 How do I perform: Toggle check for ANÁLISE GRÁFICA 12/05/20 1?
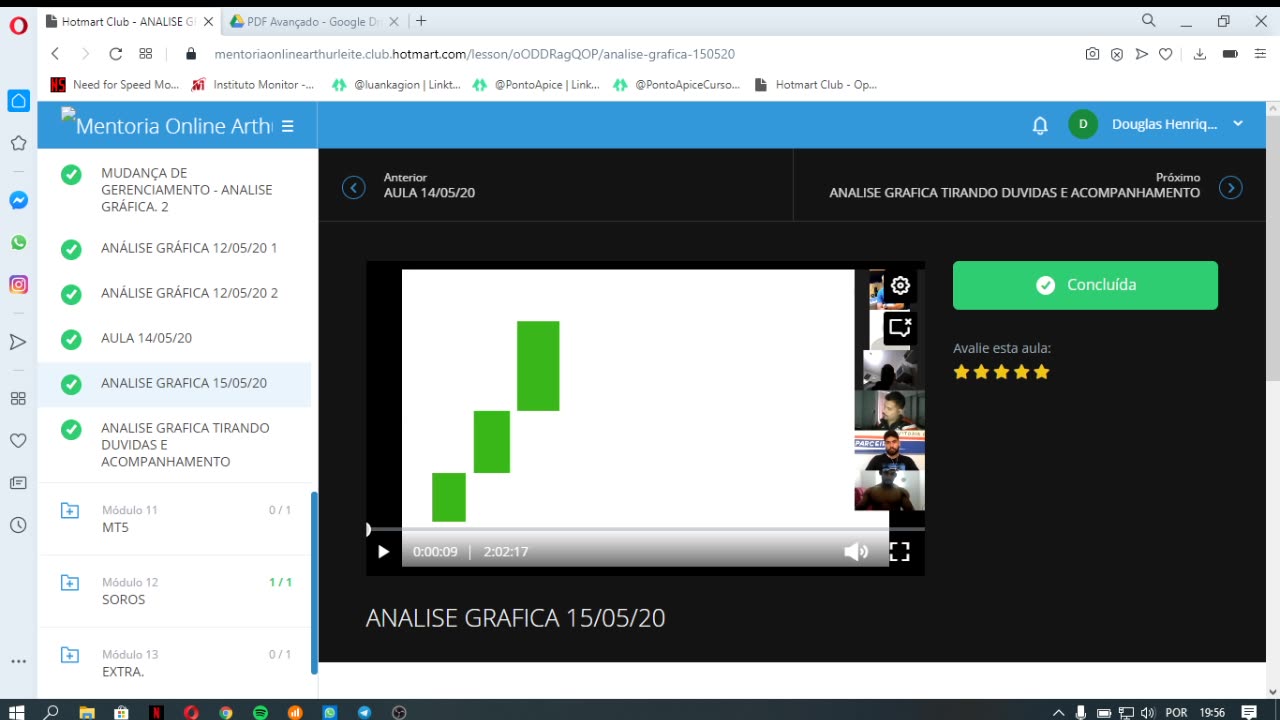click(x=71, y=249)
